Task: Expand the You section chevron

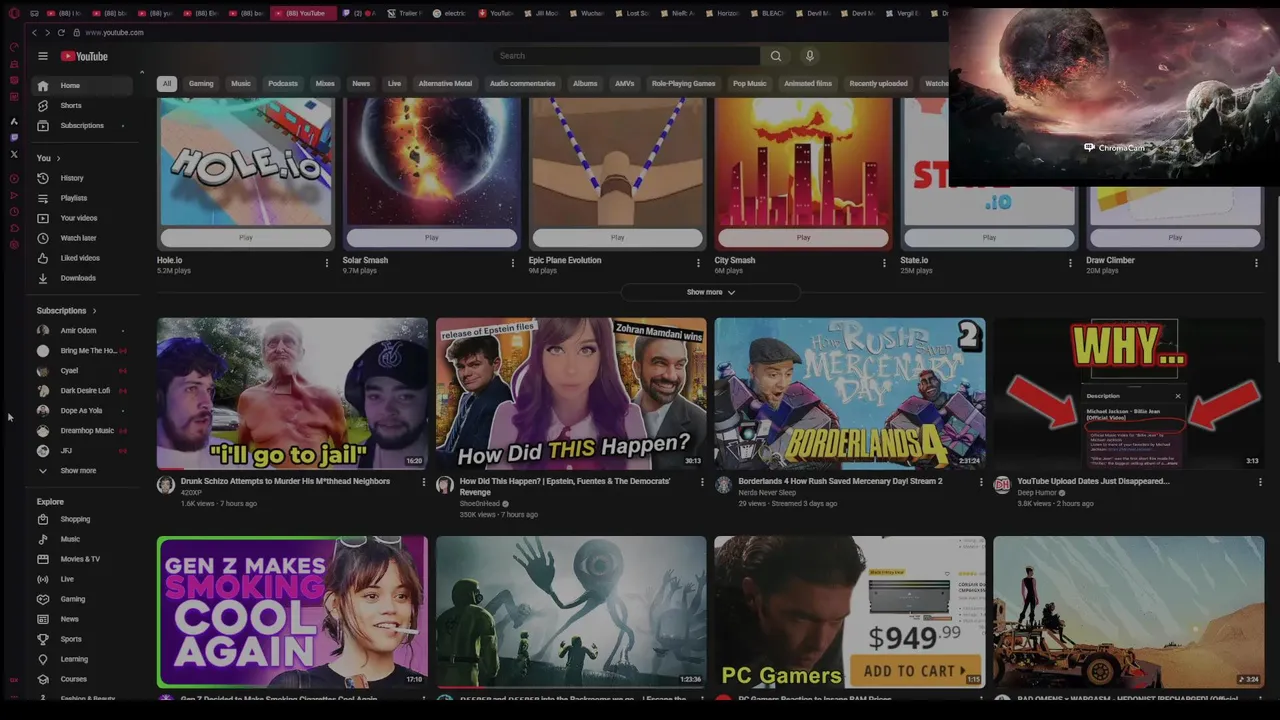Action: pos(58,158)
